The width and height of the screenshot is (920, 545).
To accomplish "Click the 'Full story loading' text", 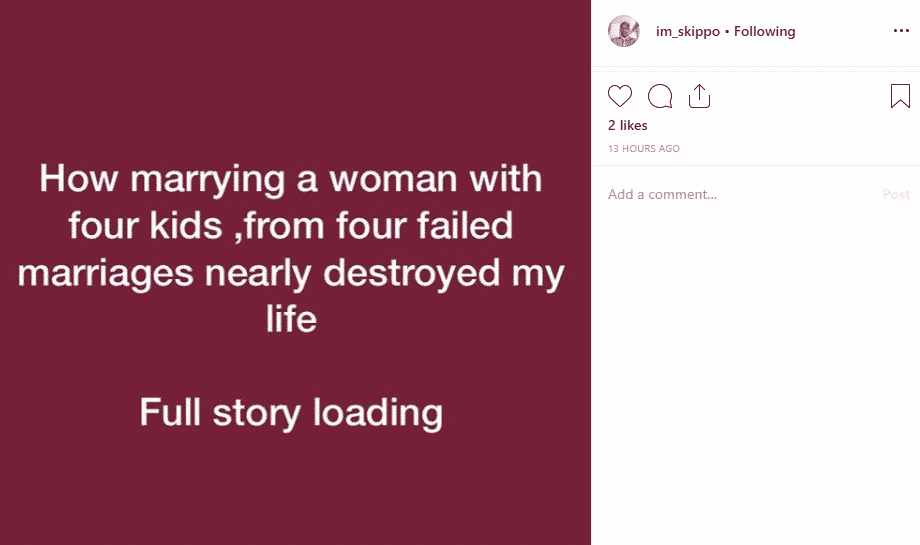I will point(291,412).
